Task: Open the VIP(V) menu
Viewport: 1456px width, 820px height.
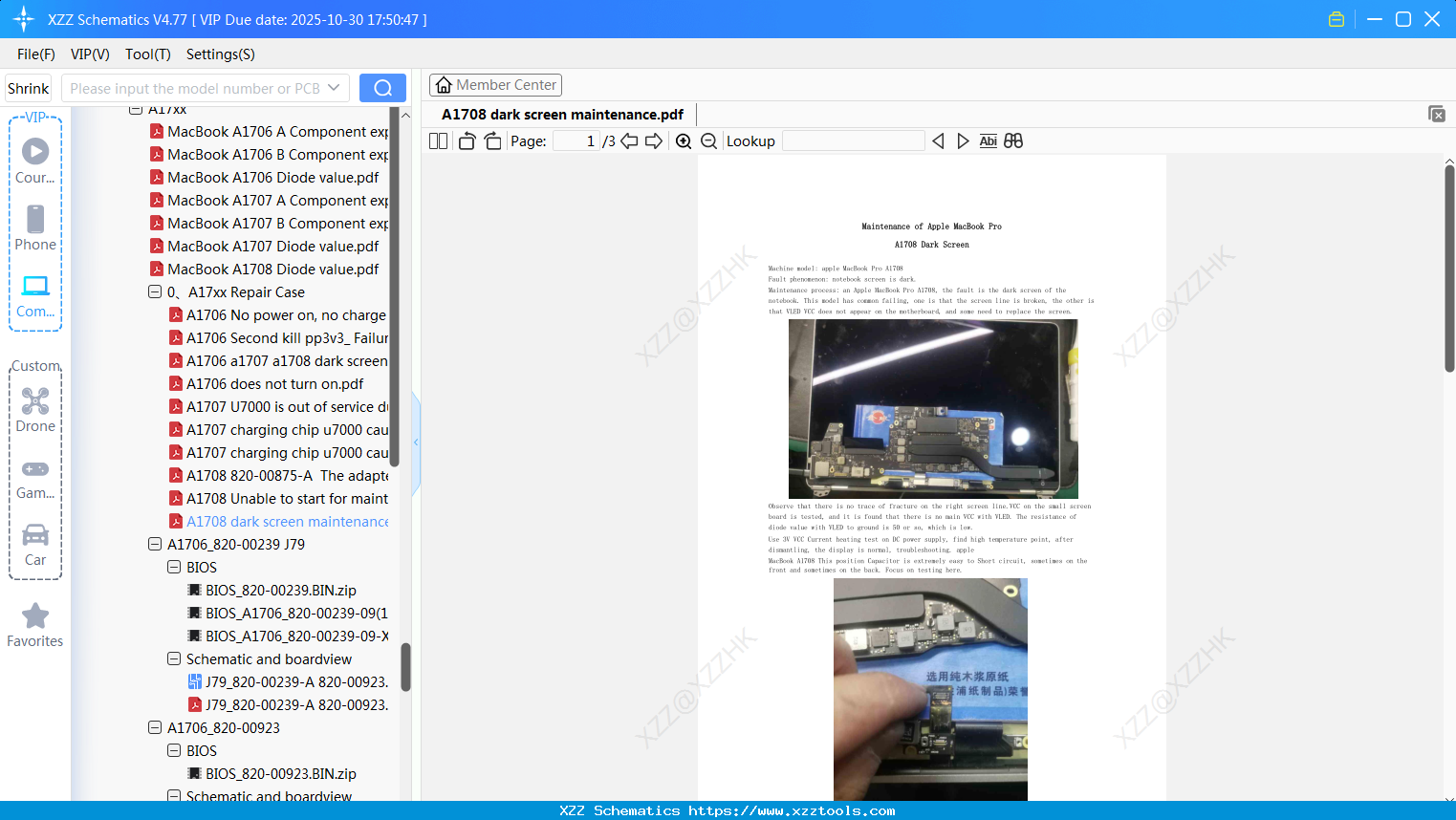Action: coord(90,54)
